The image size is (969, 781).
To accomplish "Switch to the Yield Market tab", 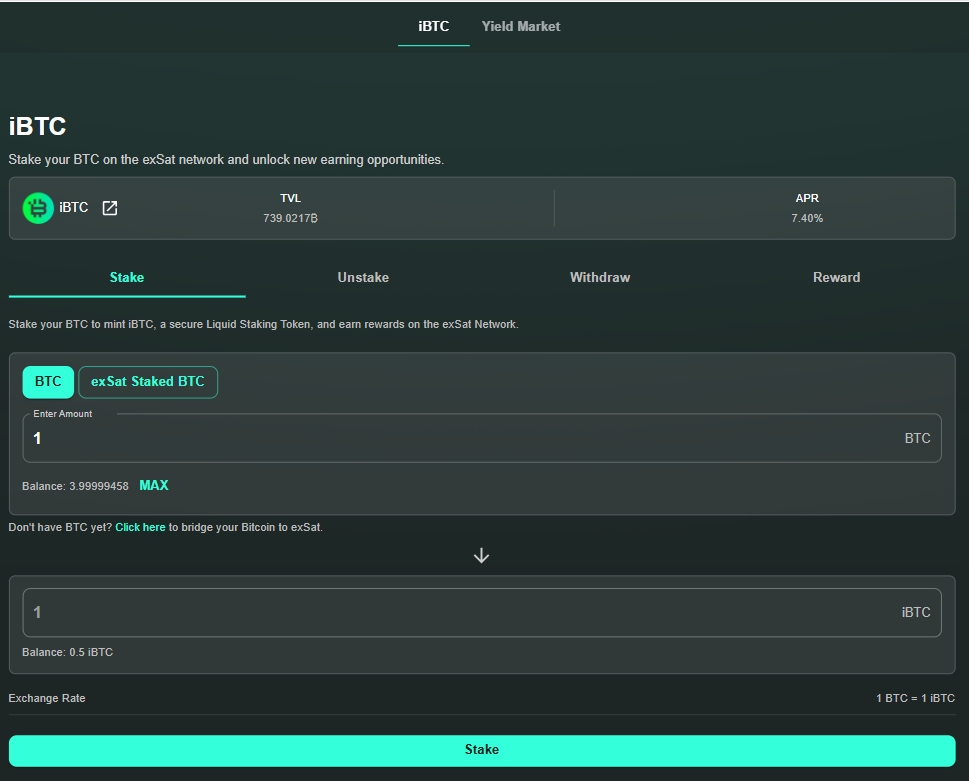I will pos(520,27).
